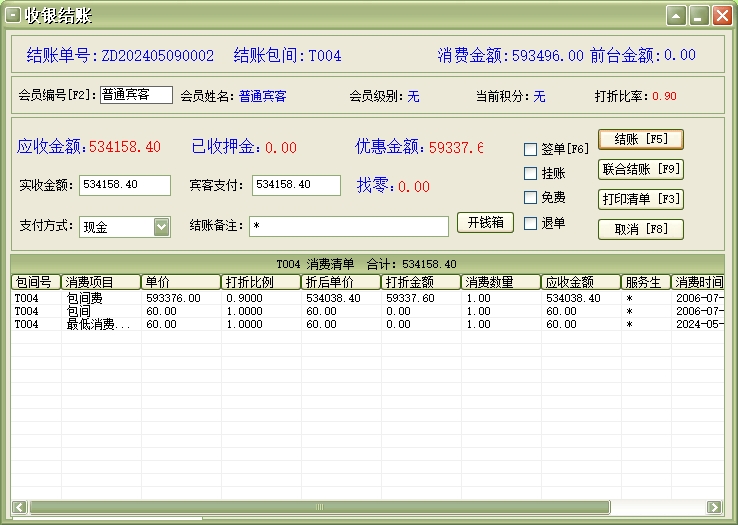
Task: Click the 打印清单 [F3] print button
Action: tap(640, 199)
